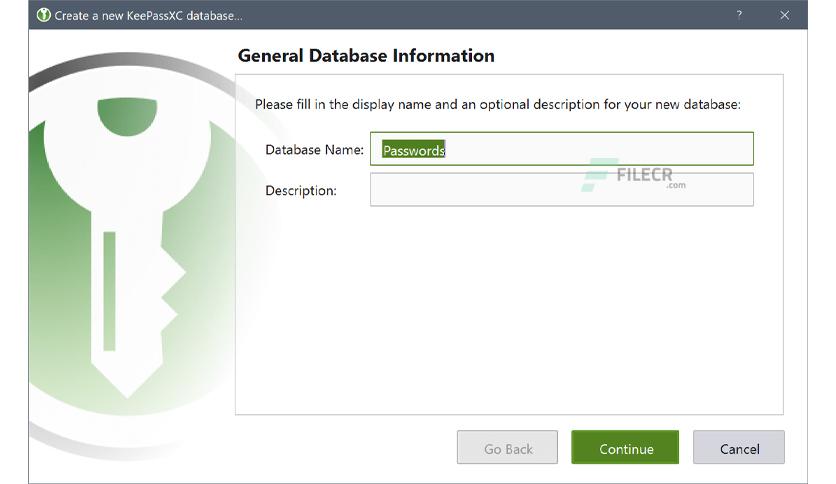Screen dimensions: 836x484
Task: Open help via the question mark button
Action: coord(739,15)
